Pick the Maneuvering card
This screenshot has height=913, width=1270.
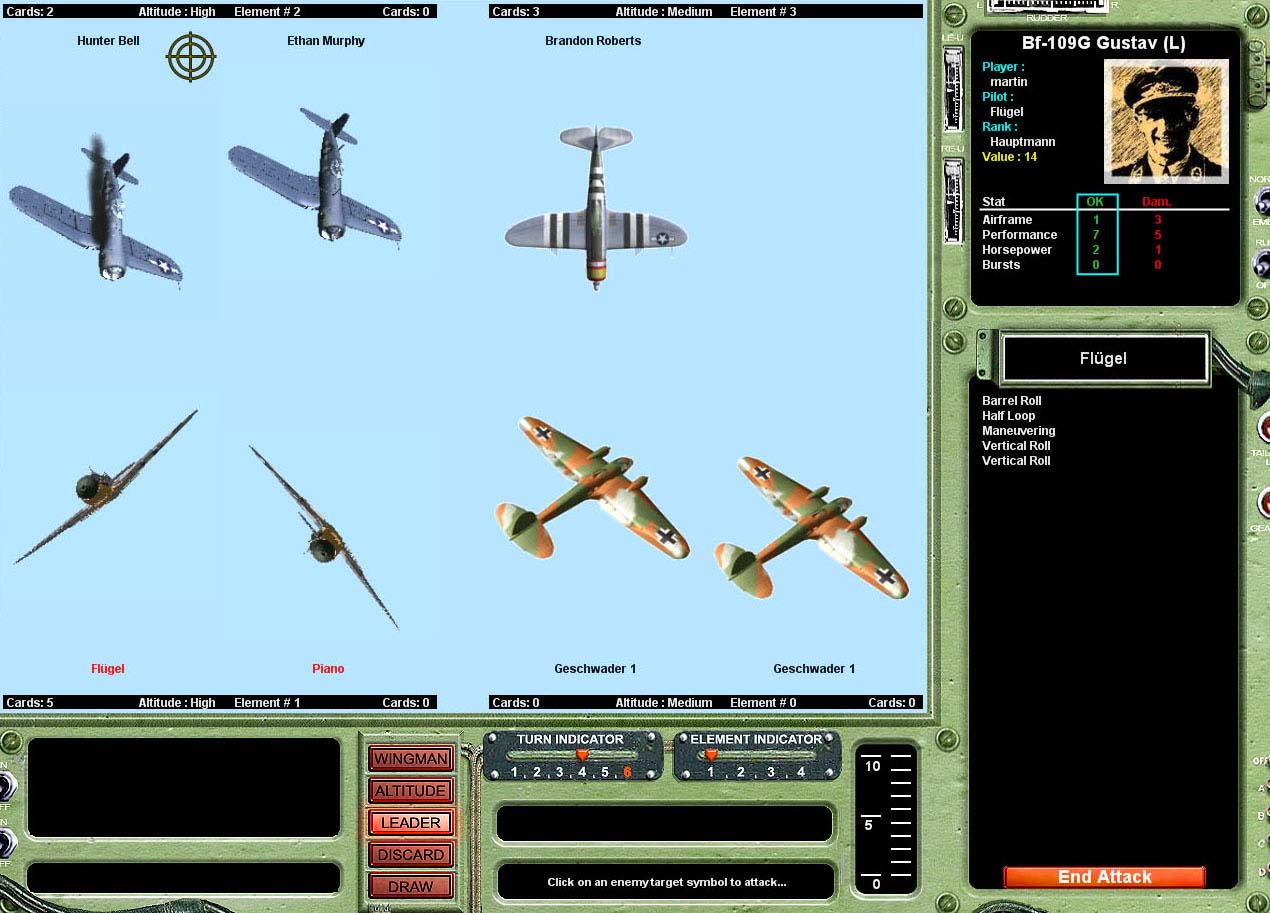pyautogui.click(x=1018, y=431)
